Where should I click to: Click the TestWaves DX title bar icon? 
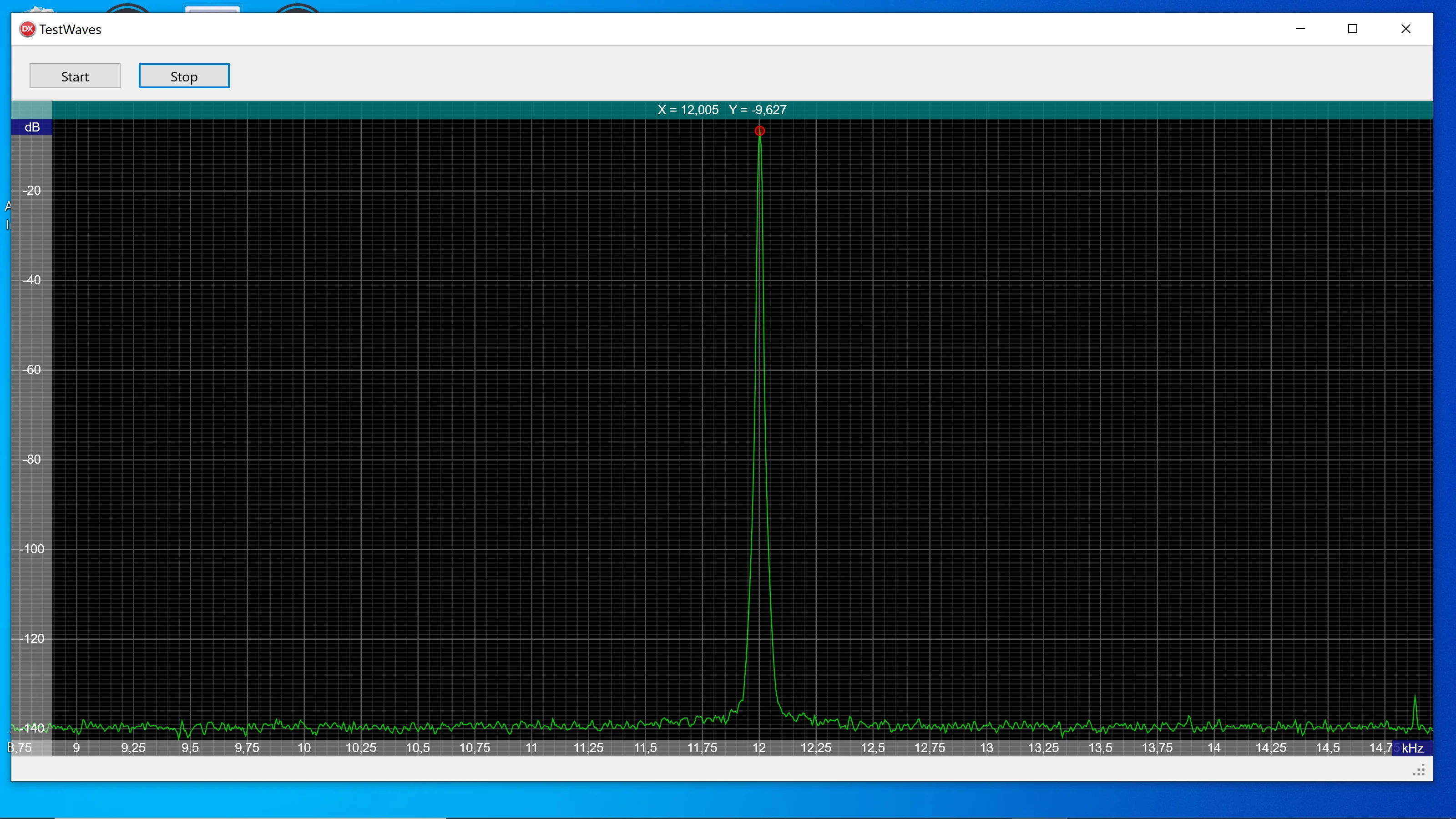tap(27, 29)
